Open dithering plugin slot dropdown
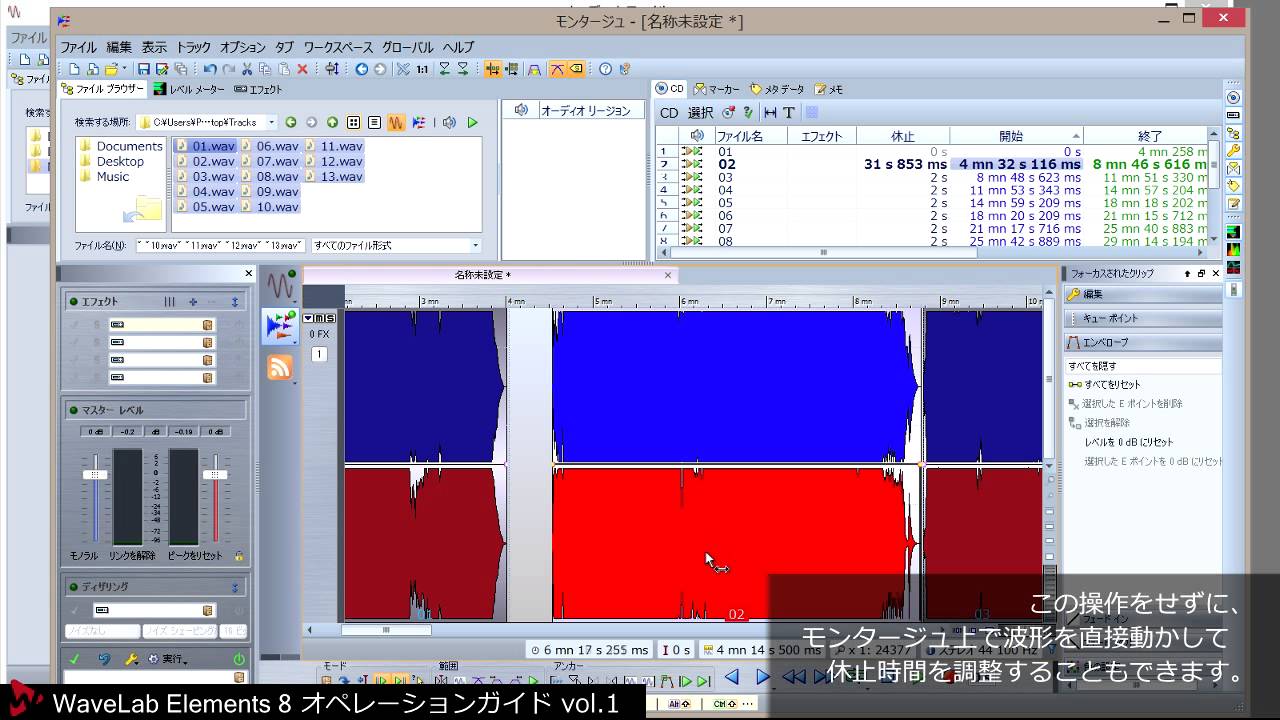1280x720 pixels. (x=208, y=610)
